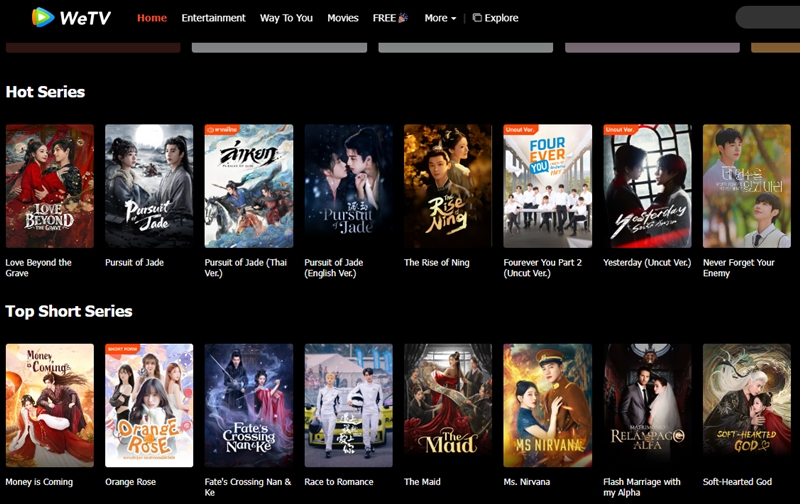Click the WeTV logo
The height and width of the screenshot is (504, 800).
(x=71, y=17)
